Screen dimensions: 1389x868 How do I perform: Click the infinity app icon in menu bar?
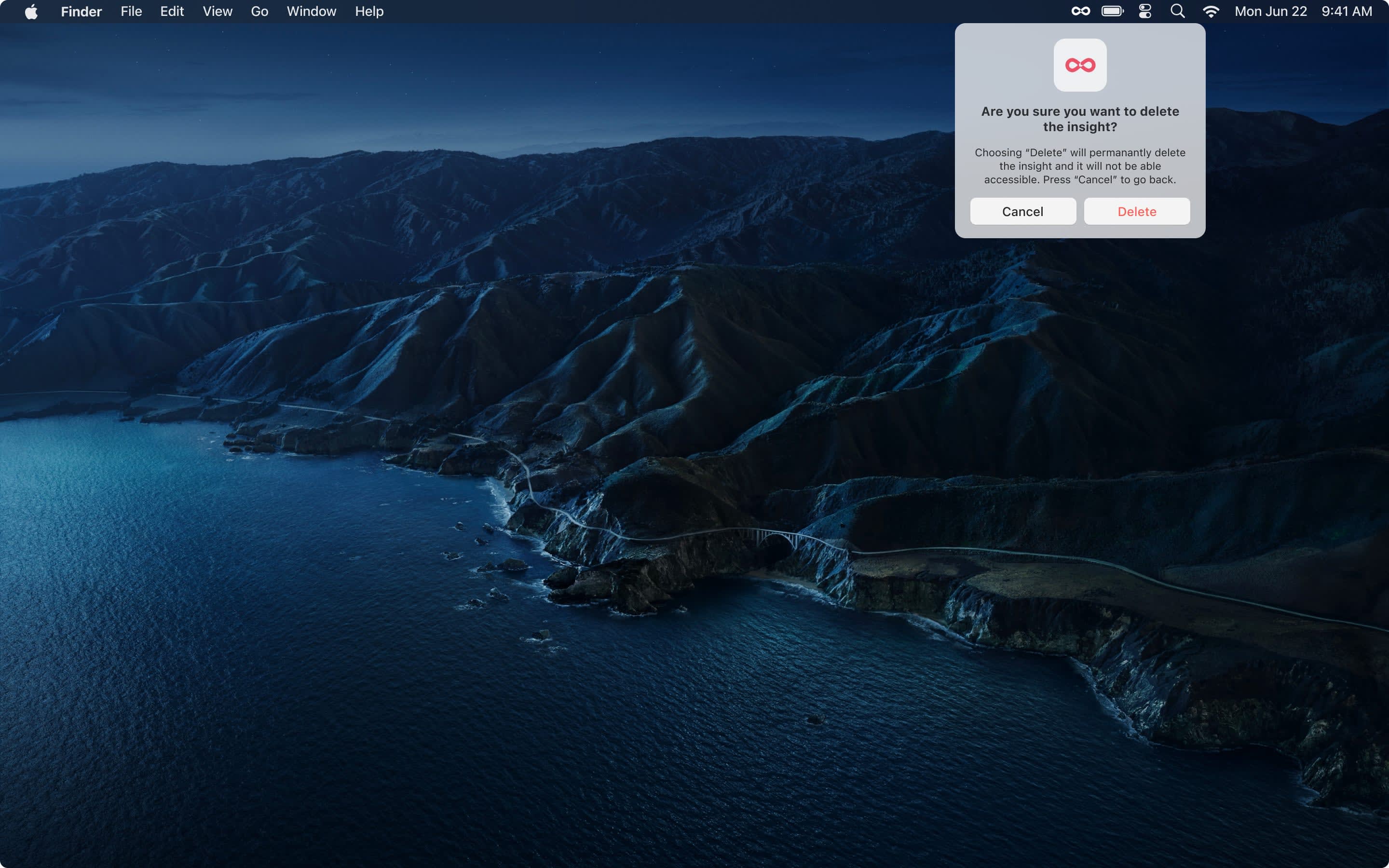pos(1080,12)
